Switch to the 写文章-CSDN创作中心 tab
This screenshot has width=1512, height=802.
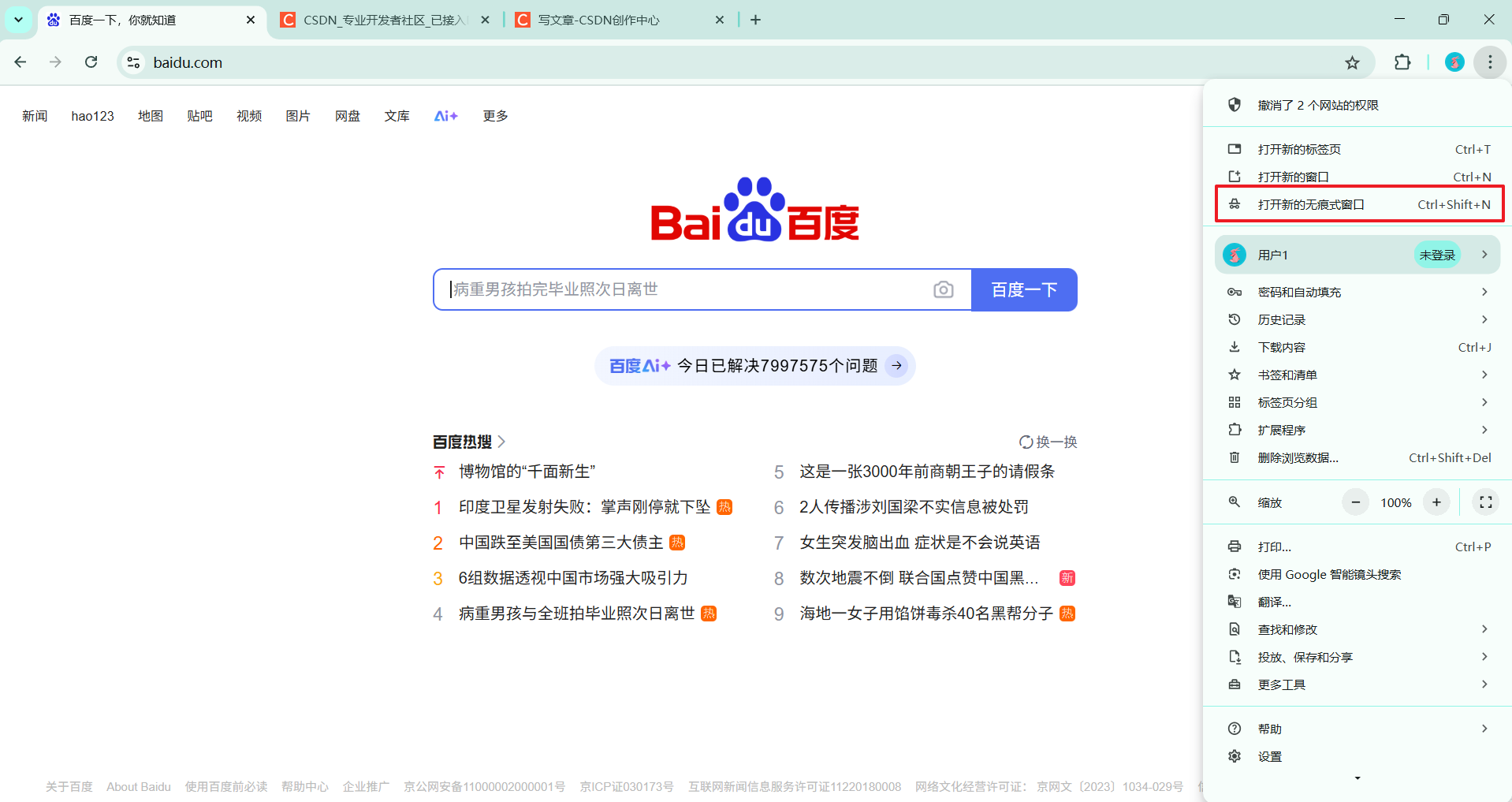(x=619, y=20)
